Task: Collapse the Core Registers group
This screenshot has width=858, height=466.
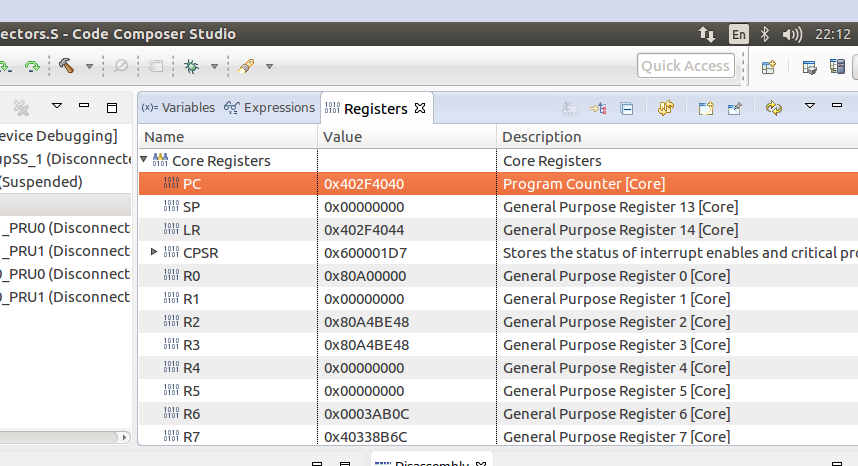Action: (144, 160)
